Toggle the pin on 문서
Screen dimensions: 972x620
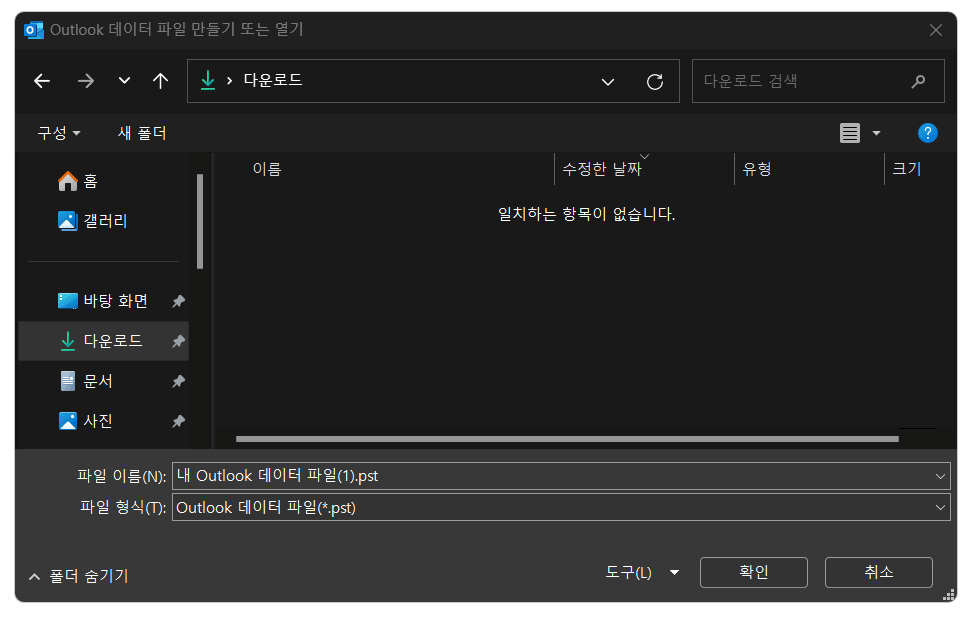(x=178, y=381)
